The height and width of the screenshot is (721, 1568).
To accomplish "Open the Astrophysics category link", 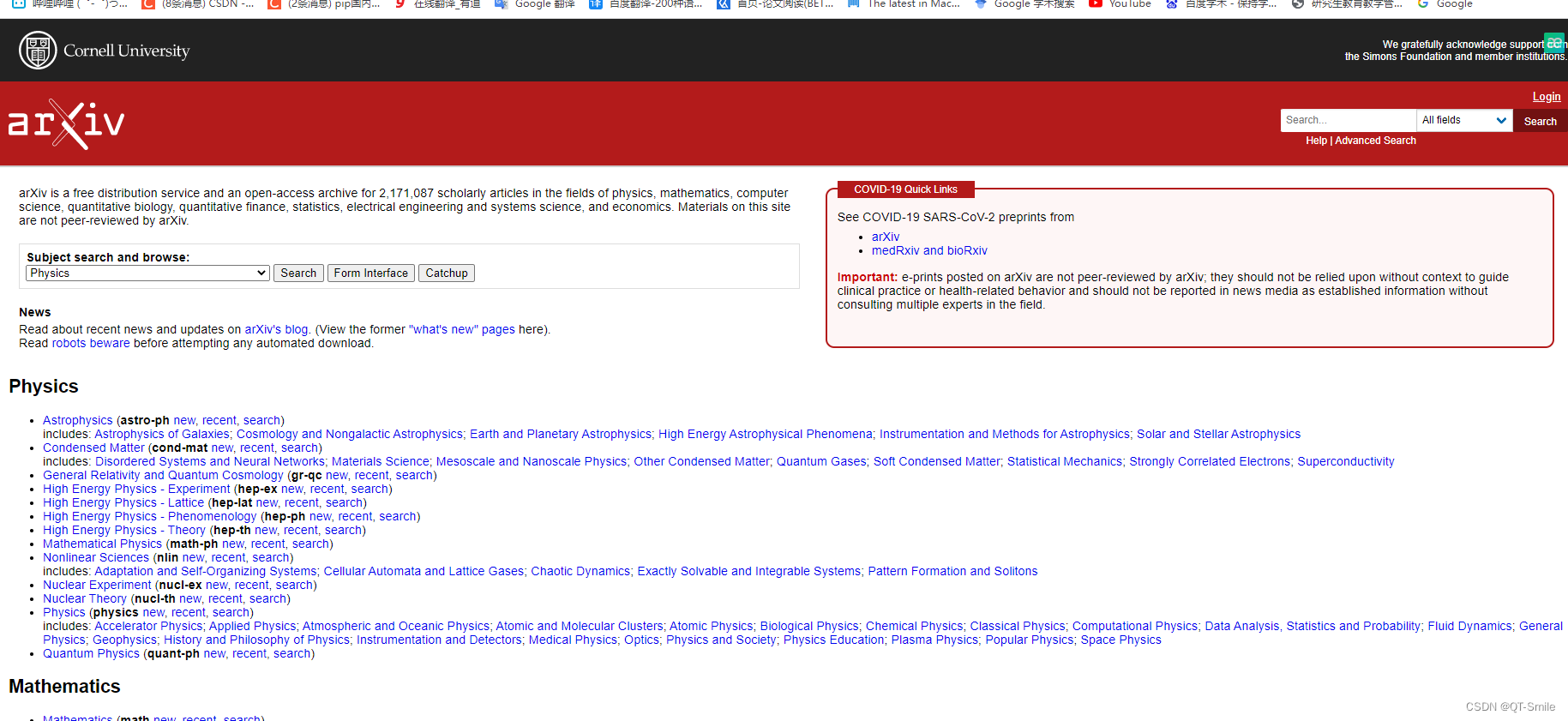I will (78, 420).
